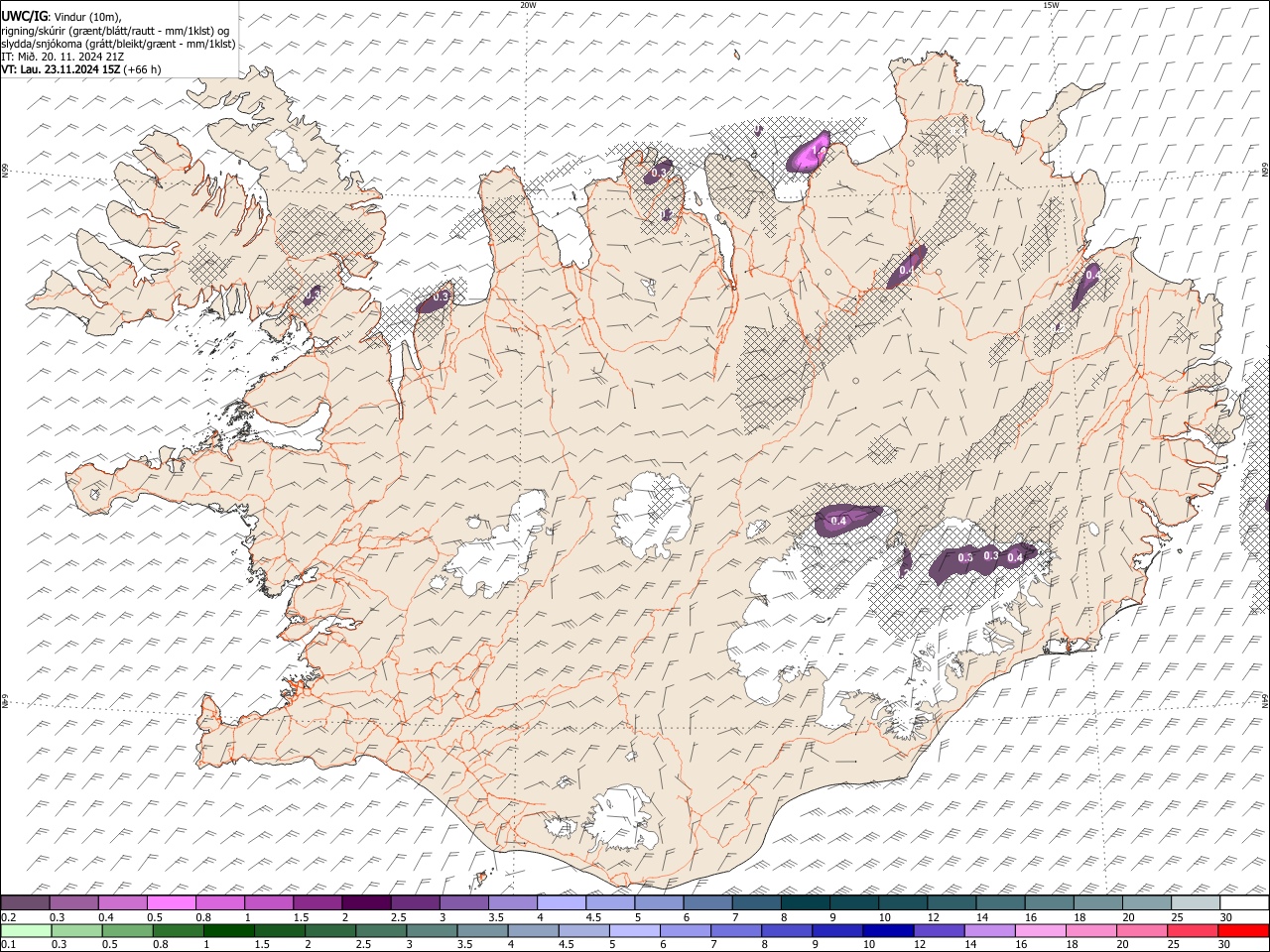Click the lower legend swatch between 3 and 3.5
The height and width of the screenshot is (952, 1270).
tap(432, 930)
